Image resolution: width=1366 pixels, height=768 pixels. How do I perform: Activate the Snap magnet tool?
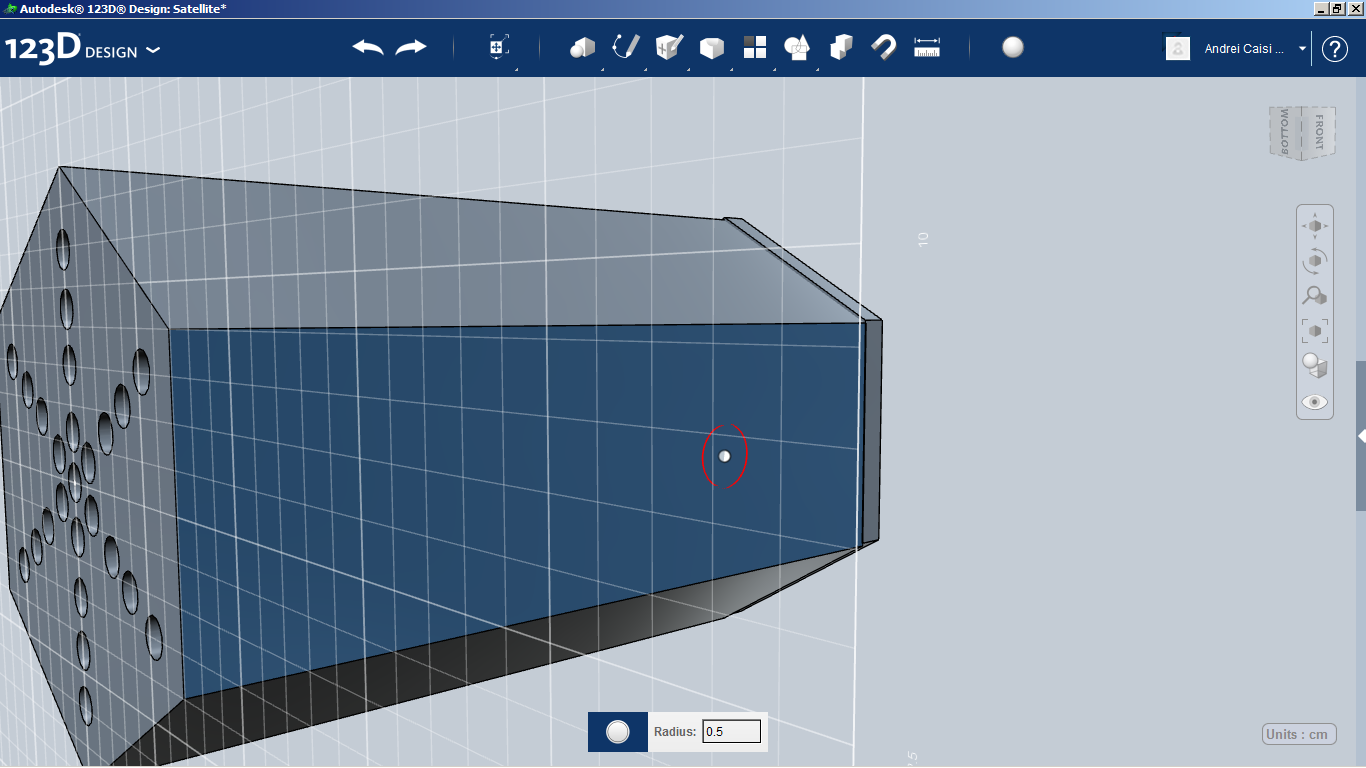click(x=883, y=47)
